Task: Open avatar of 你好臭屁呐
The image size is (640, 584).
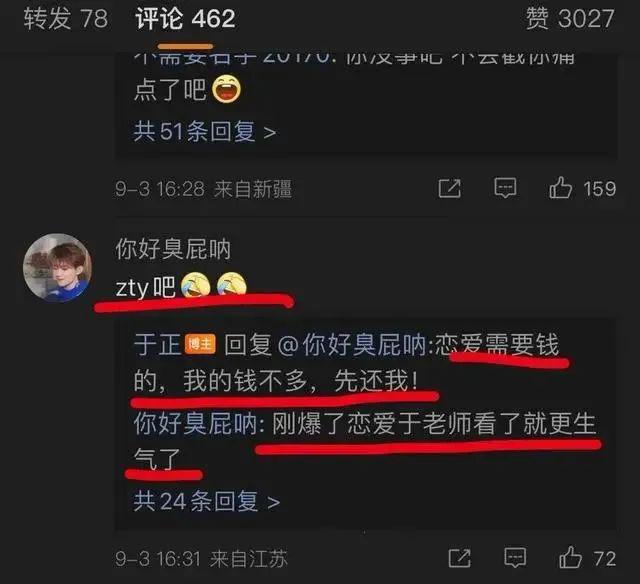Action: point(57,268)
